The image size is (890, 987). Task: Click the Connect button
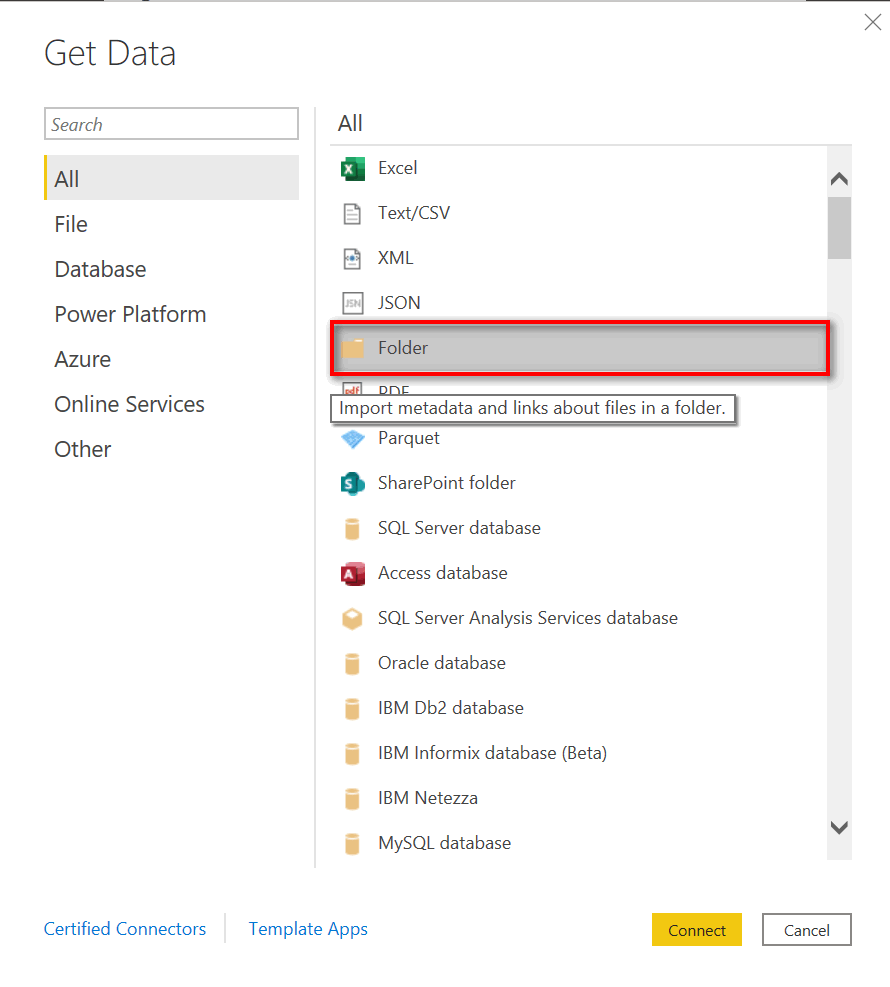point(697,930)
